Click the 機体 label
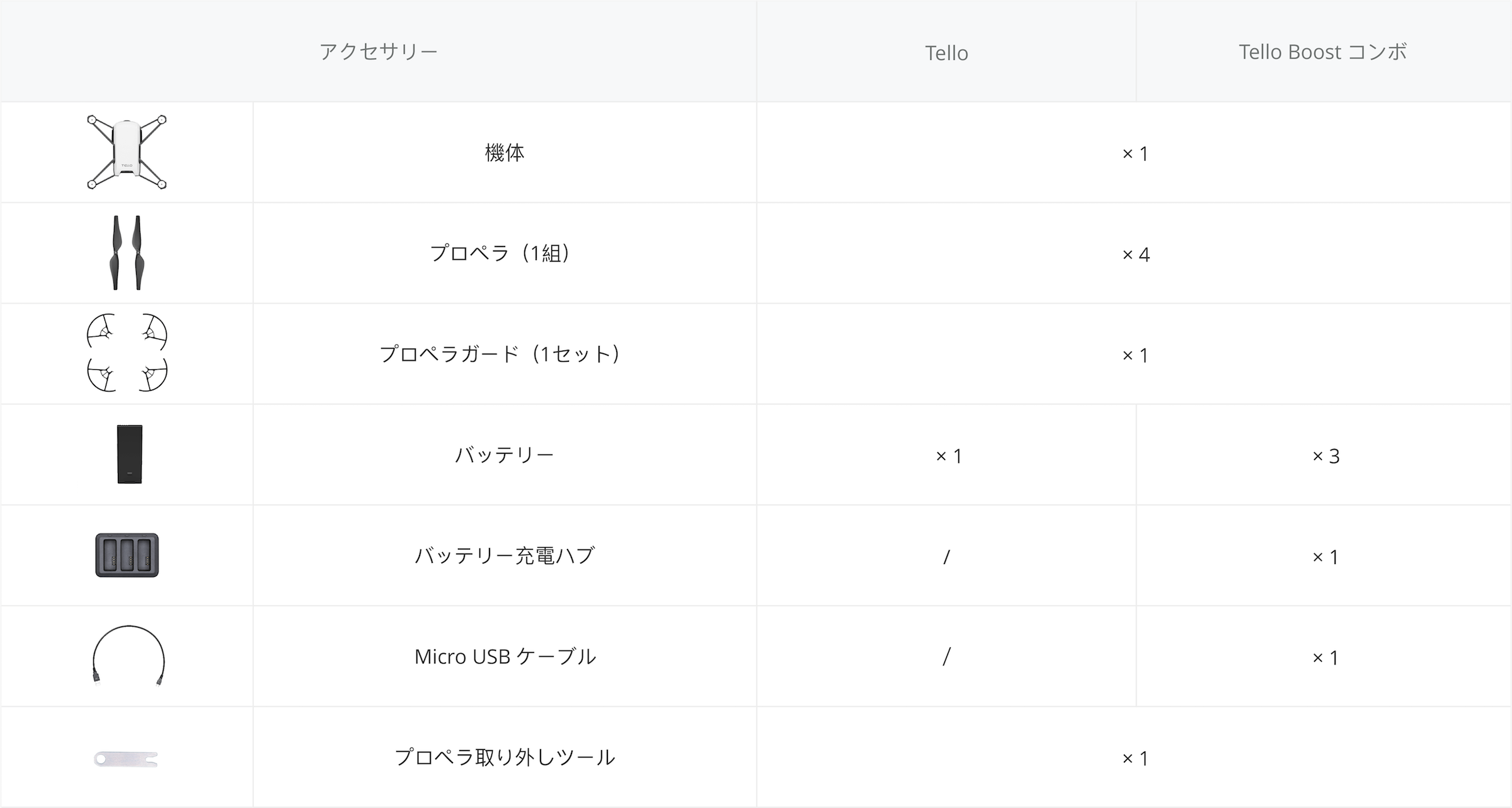1512x808 pixels. [x=505, y=153]
